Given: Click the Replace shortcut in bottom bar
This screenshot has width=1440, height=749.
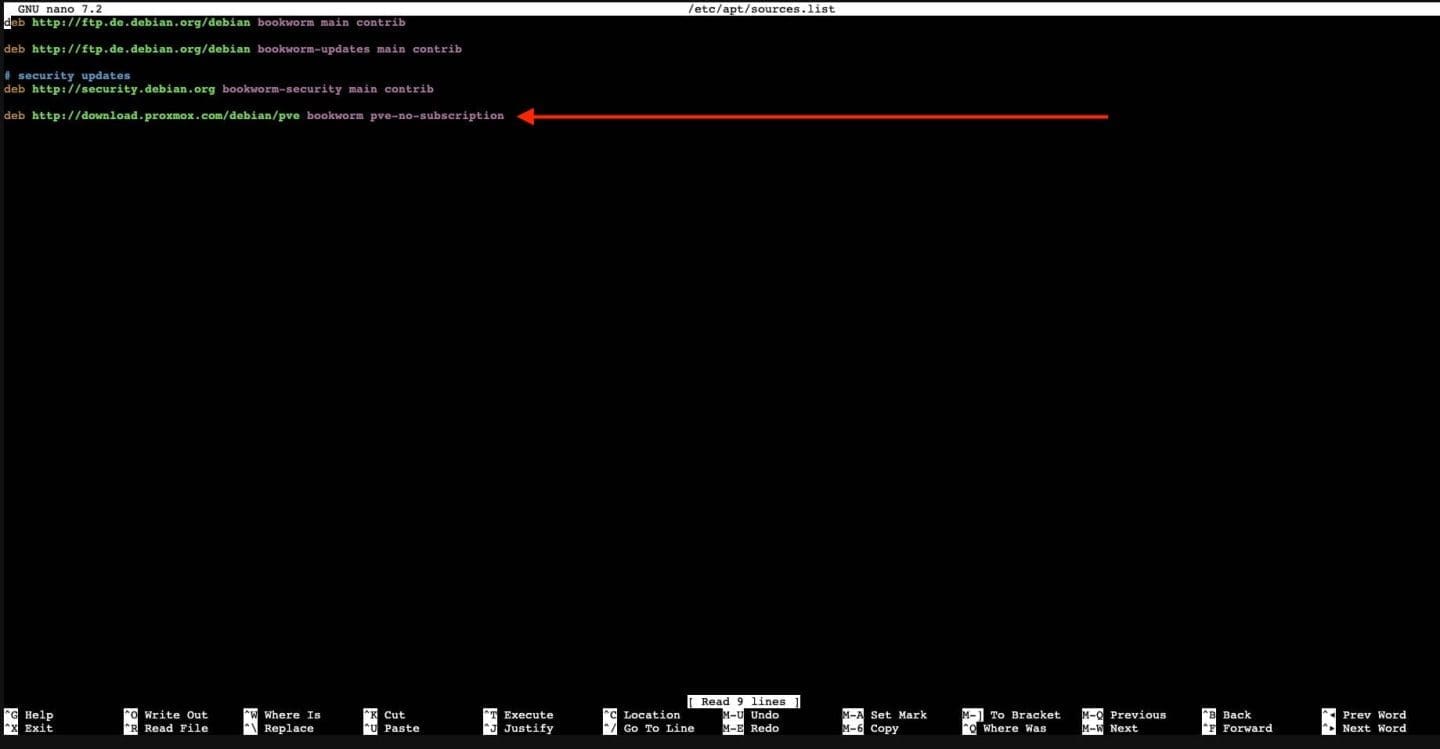Looking at the screenshot, I should (x=282, y=729).
